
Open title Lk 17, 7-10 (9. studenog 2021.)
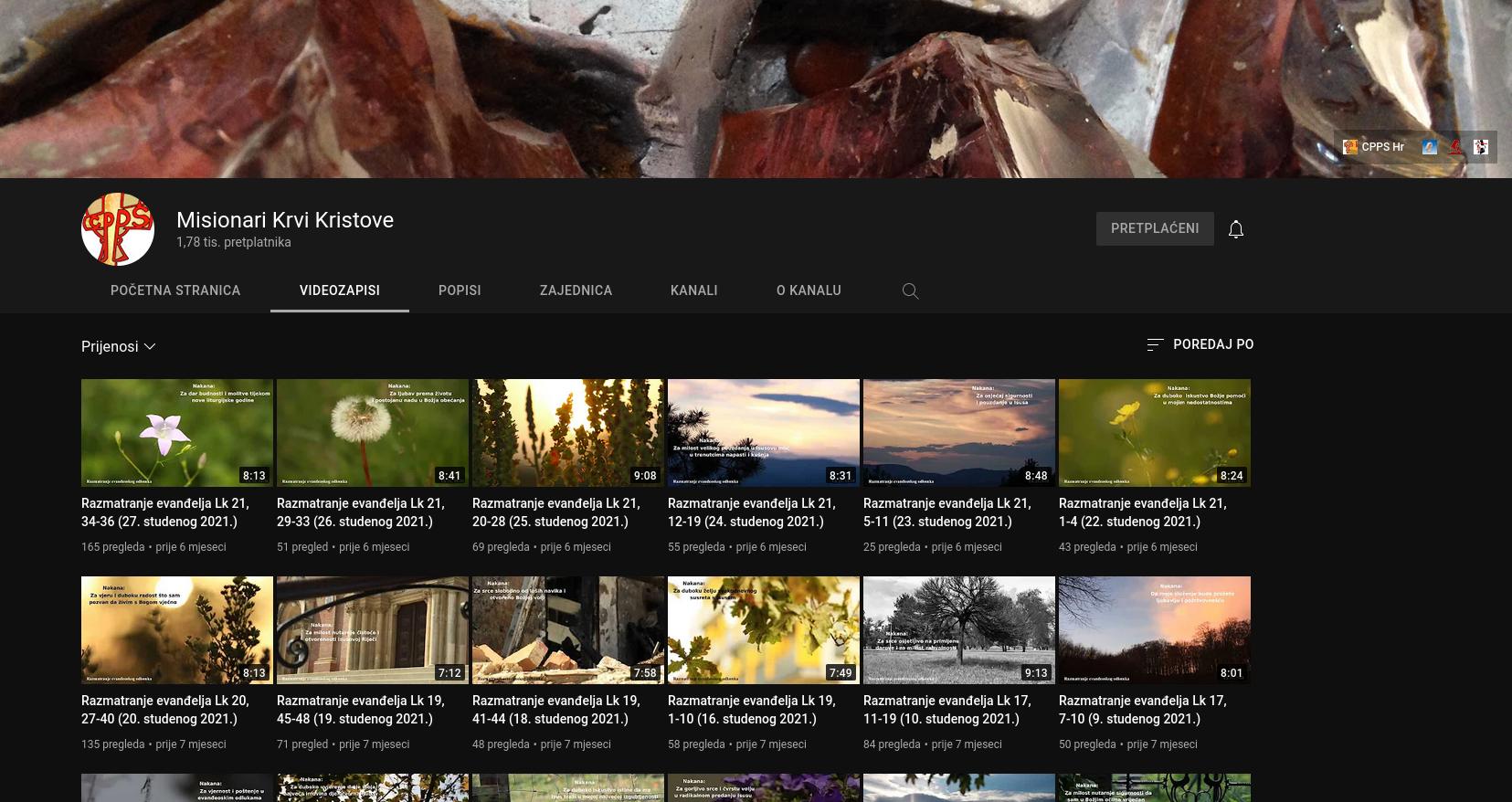(x=1143, y=710)
